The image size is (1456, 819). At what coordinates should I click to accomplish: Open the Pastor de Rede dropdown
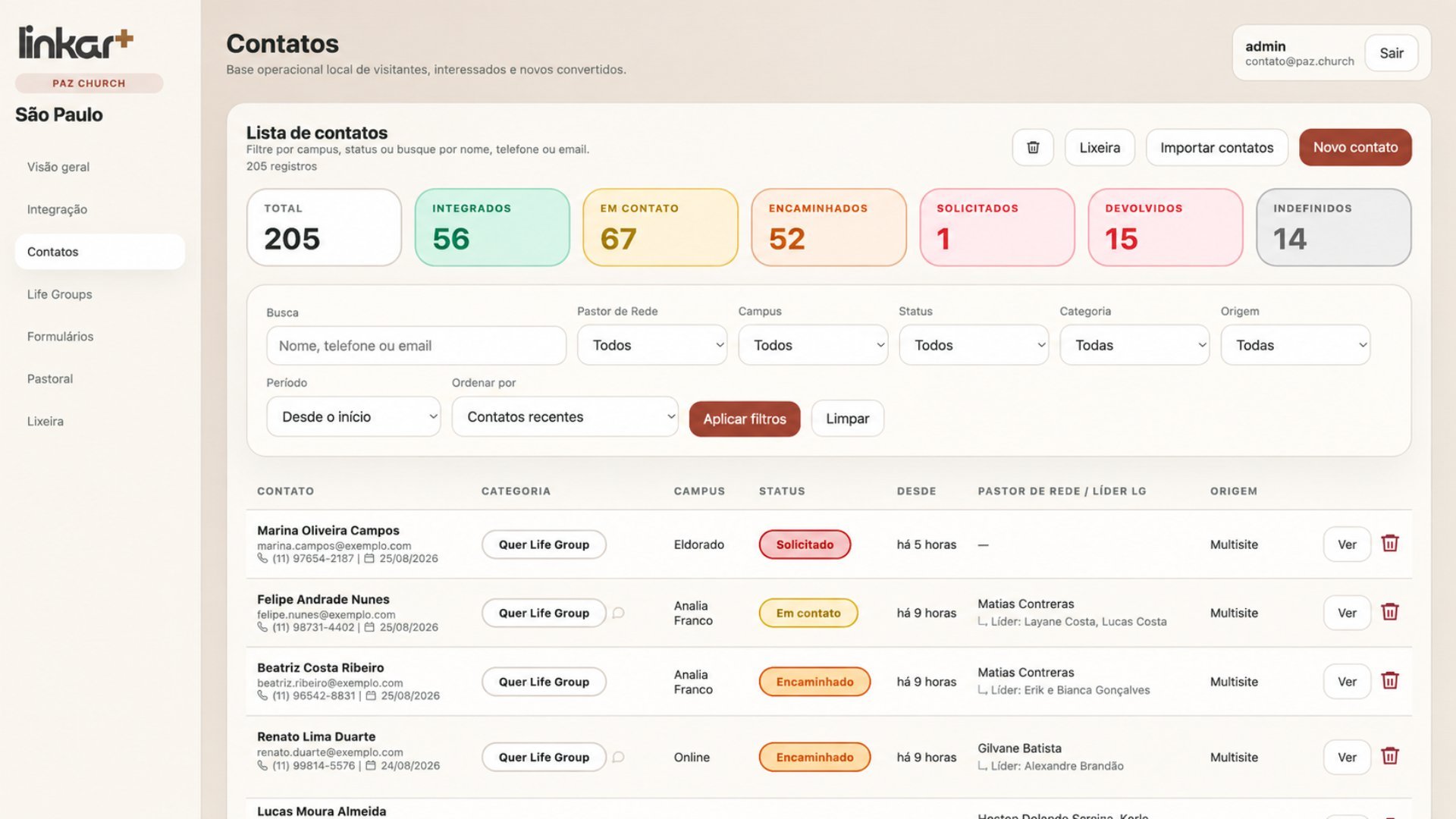(x=652, y=345)
